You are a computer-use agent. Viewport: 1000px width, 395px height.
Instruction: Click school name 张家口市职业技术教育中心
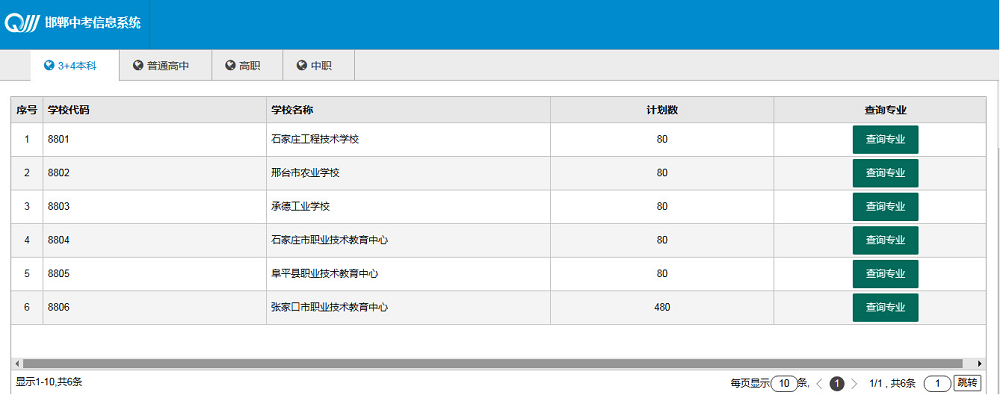pos(330,308)
